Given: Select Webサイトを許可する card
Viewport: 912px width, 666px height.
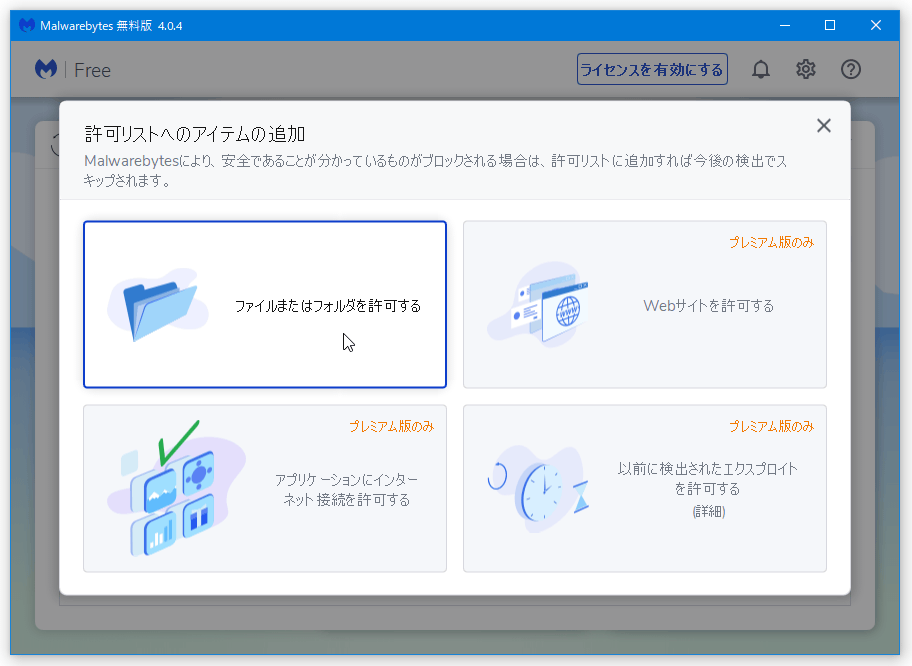Looking at the screenshot, I should 644,304.
